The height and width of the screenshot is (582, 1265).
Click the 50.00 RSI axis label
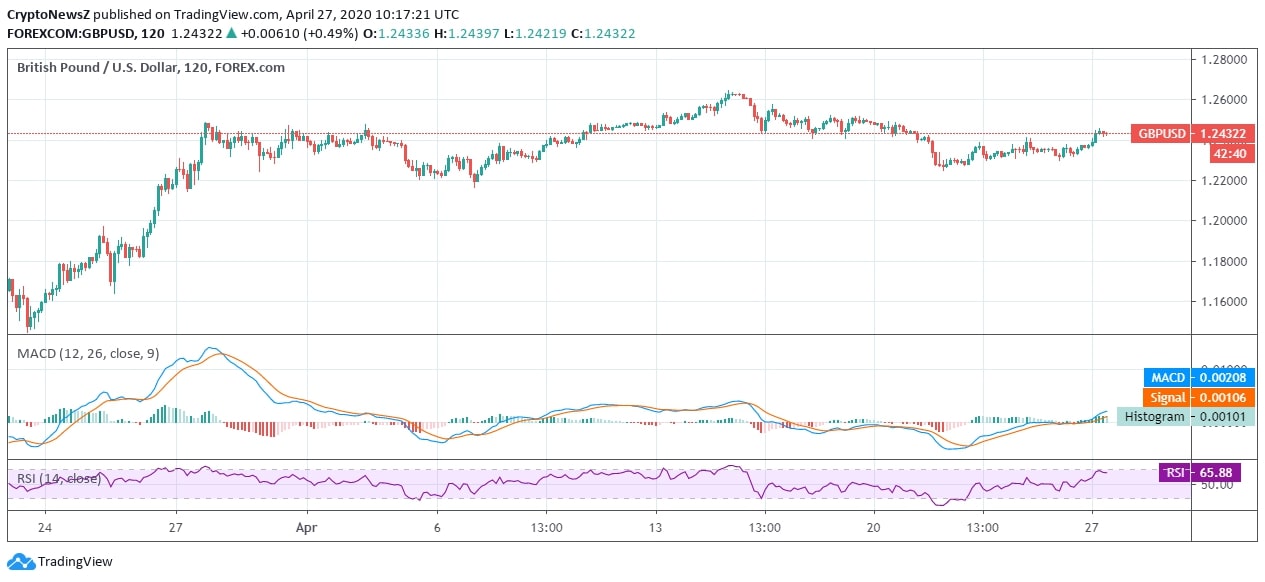tap(1215, 485)
